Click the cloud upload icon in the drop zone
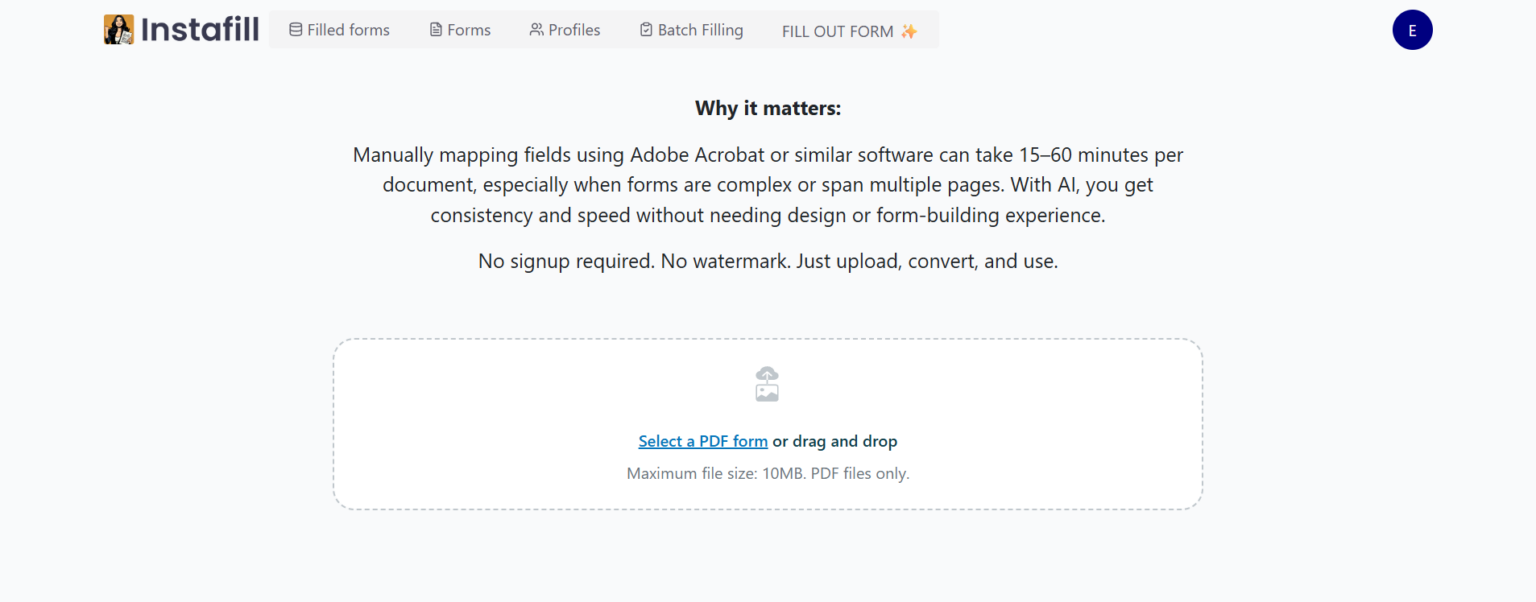This screenshot has width=1536, height=602. click(x=767, y=384)
